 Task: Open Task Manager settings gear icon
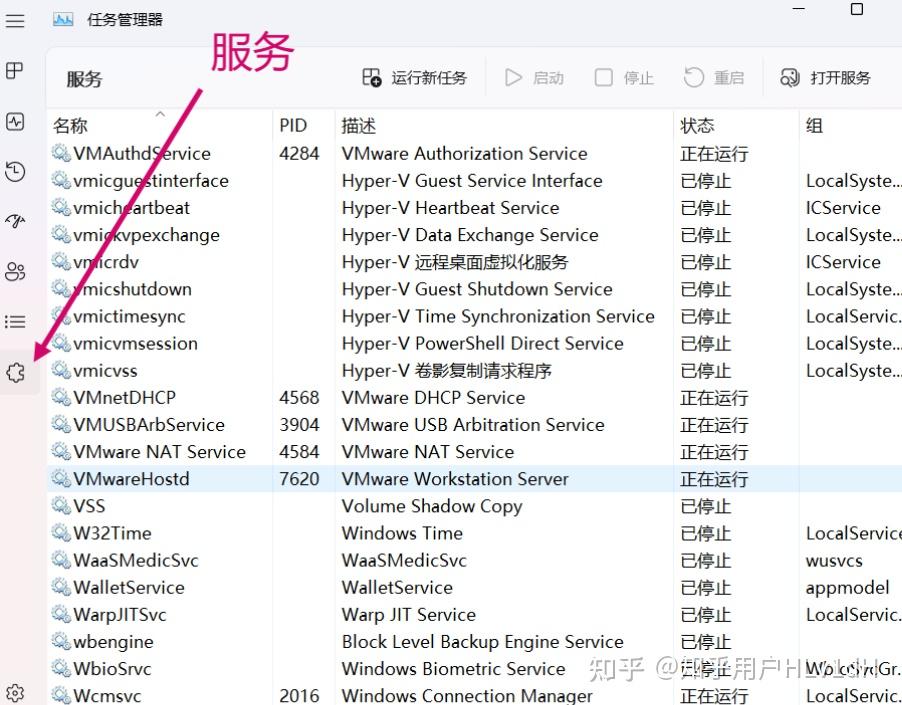click(x=15, y=693)
